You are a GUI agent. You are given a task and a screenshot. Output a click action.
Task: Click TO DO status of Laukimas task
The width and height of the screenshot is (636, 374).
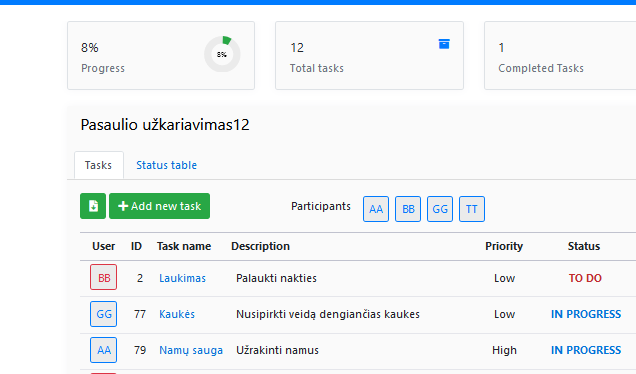585,278
